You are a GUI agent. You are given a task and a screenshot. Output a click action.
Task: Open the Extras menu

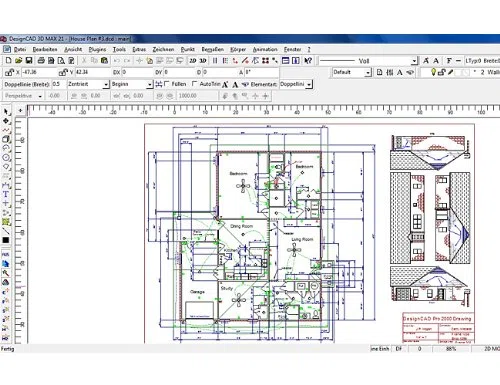pyautogui.click(x=139, y=49)
